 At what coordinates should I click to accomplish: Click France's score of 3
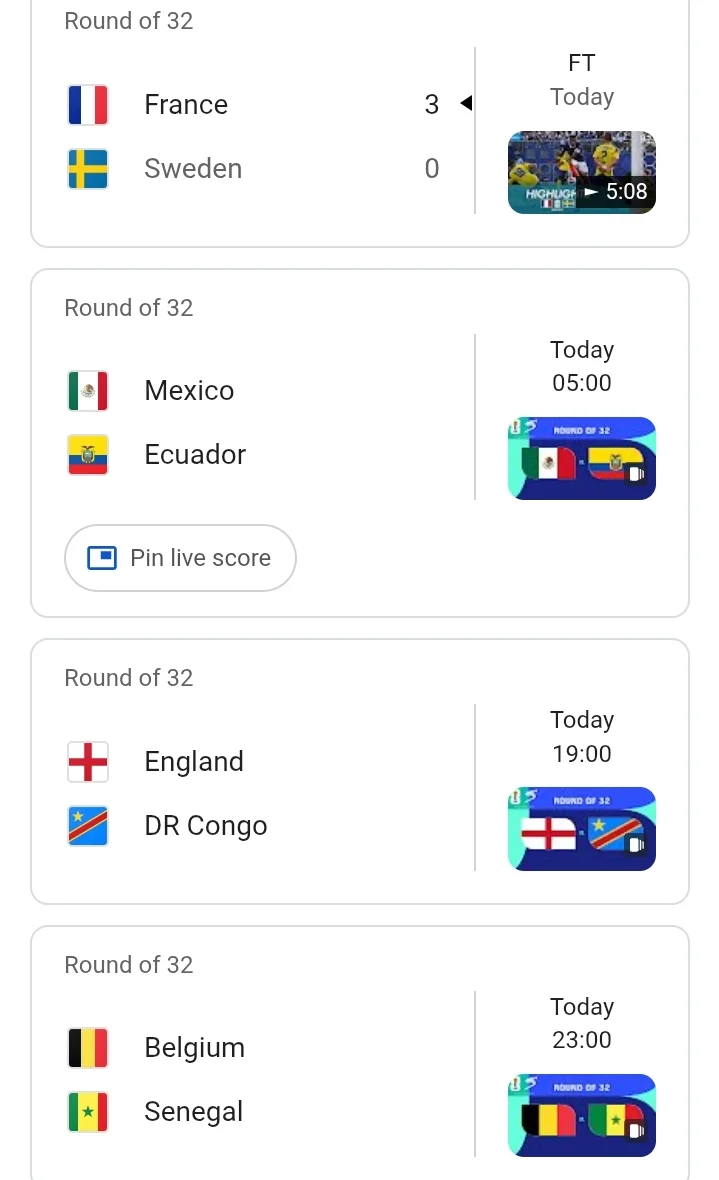(431, 105)
